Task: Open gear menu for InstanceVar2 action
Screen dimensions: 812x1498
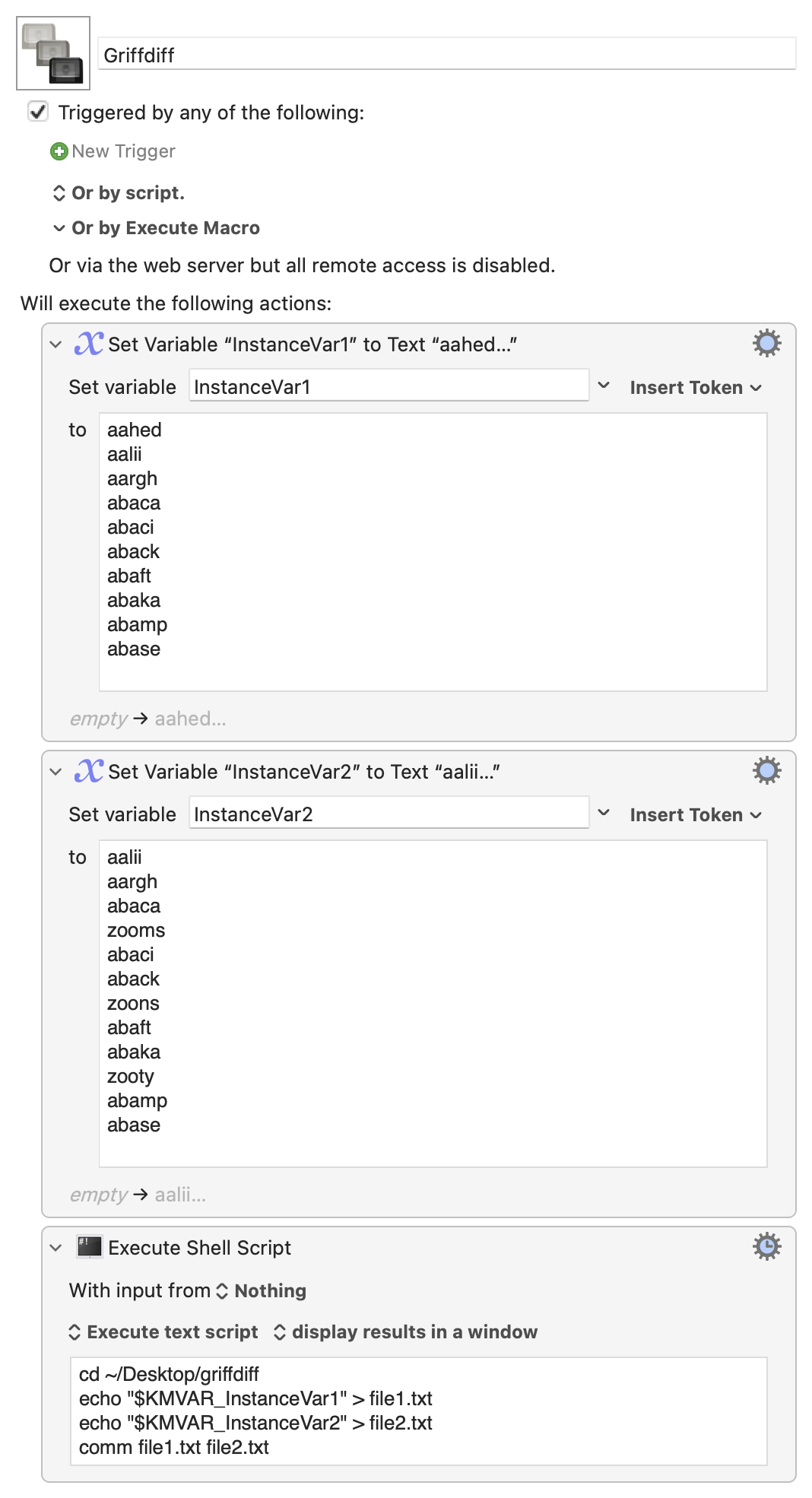Action: 766,771
